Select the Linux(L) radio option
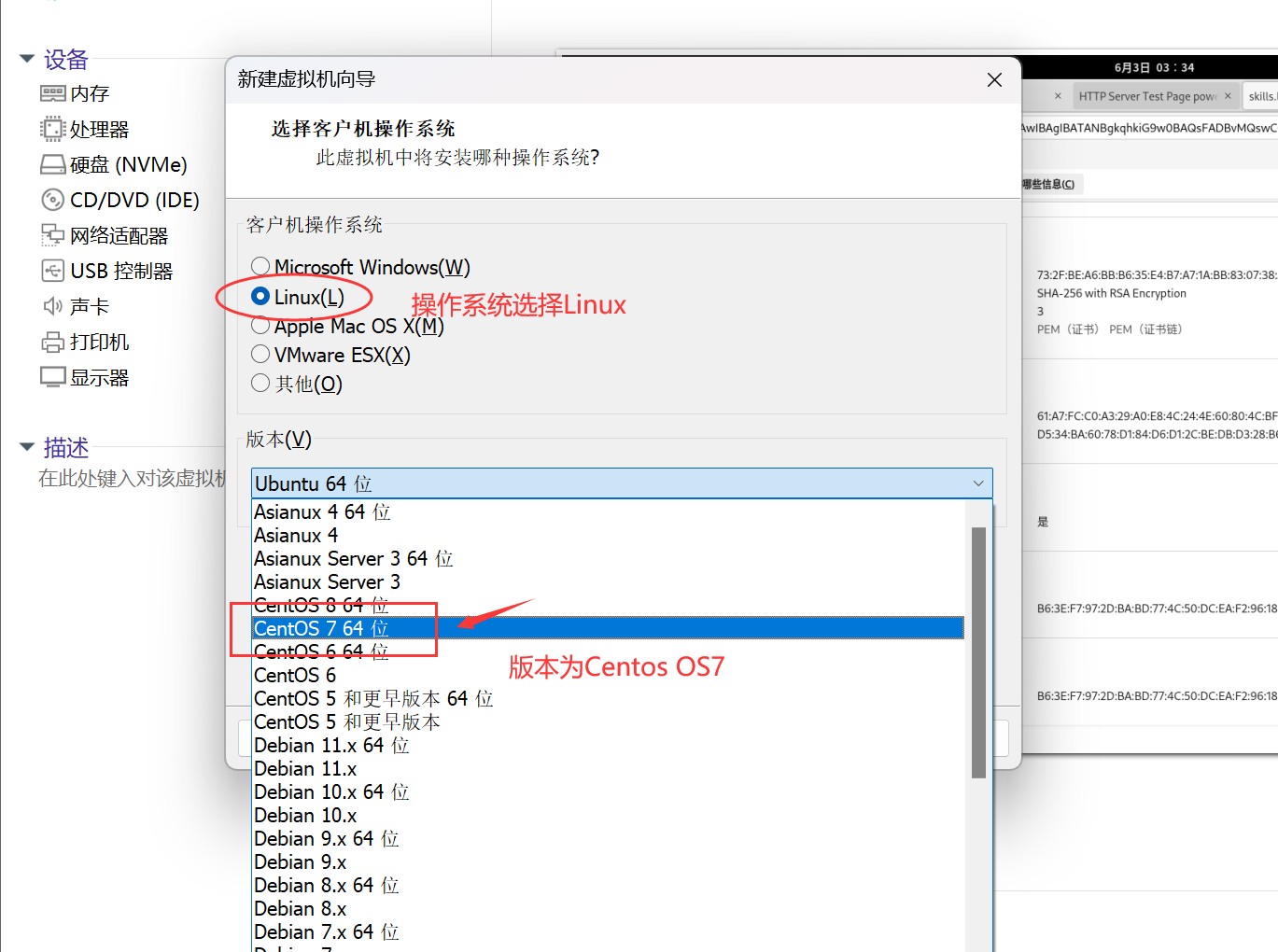 pyautogui.click(x=260, y=297)
